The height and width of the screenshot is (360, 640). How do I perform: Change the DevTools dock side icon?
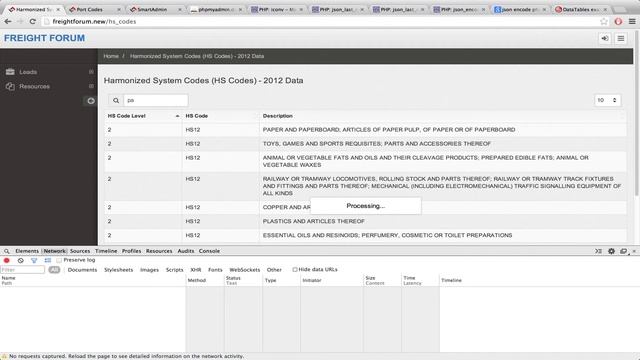[623, 251]
